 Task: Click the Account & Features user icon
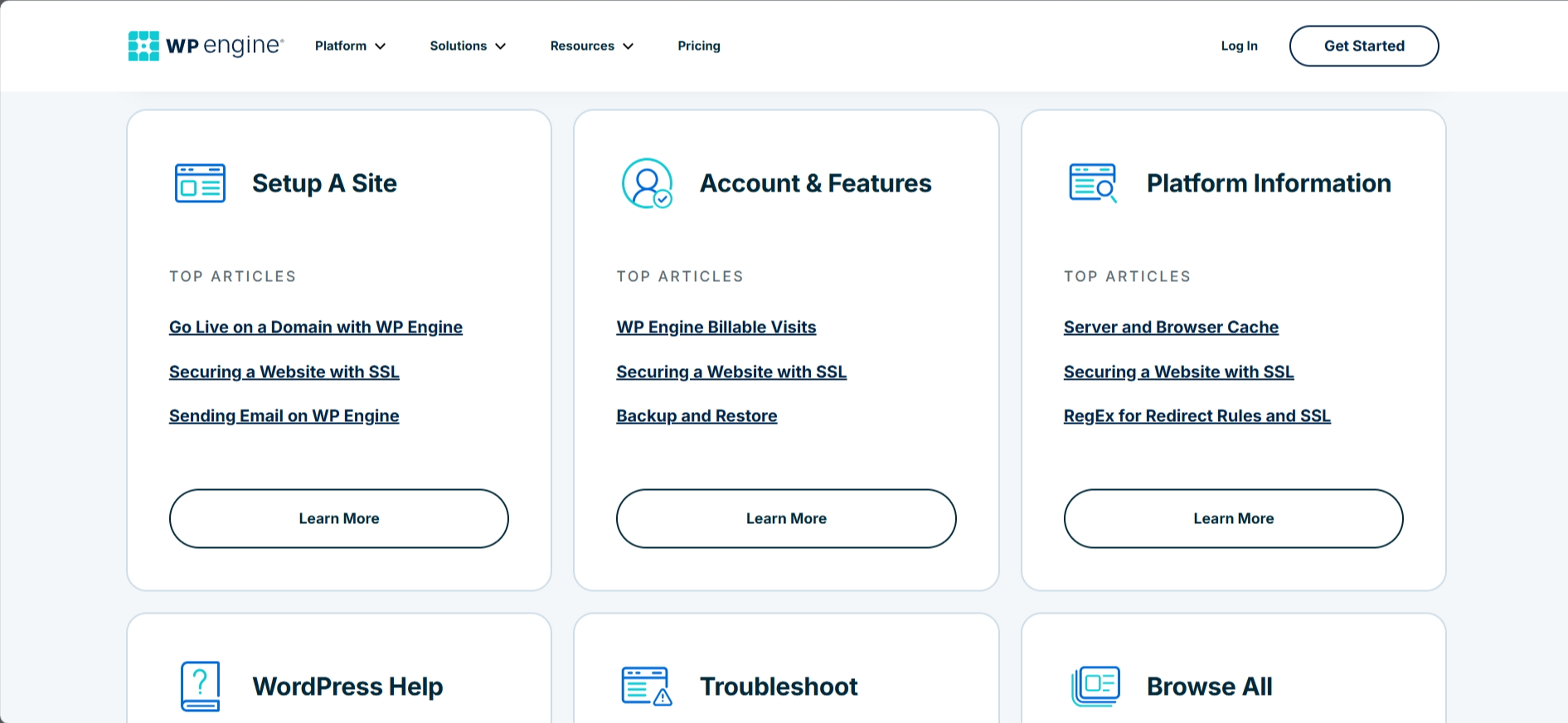tap(648, 183)
